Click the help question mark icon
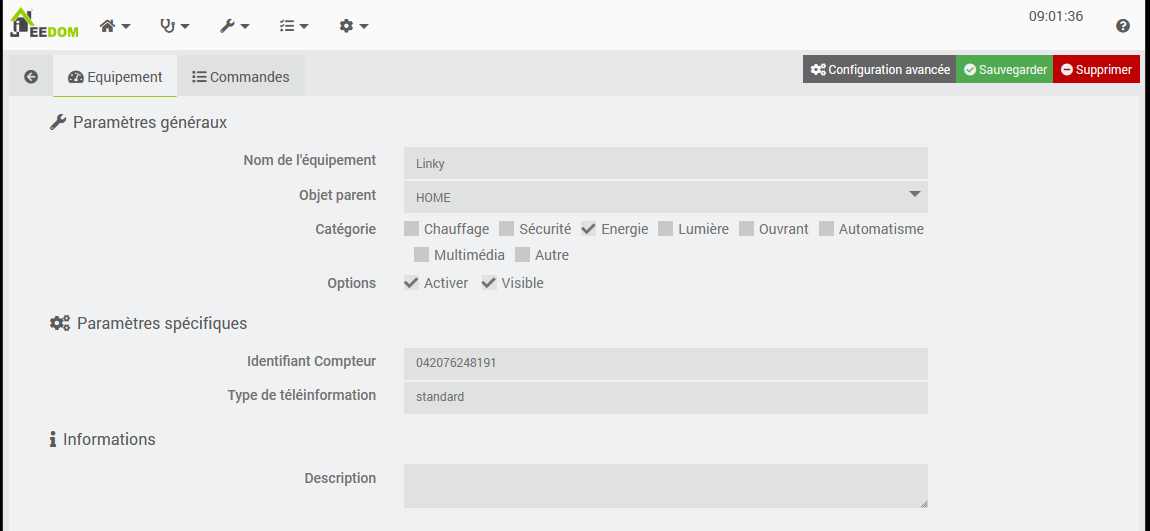This screenshot has height=531, width=1150. 1123,26
